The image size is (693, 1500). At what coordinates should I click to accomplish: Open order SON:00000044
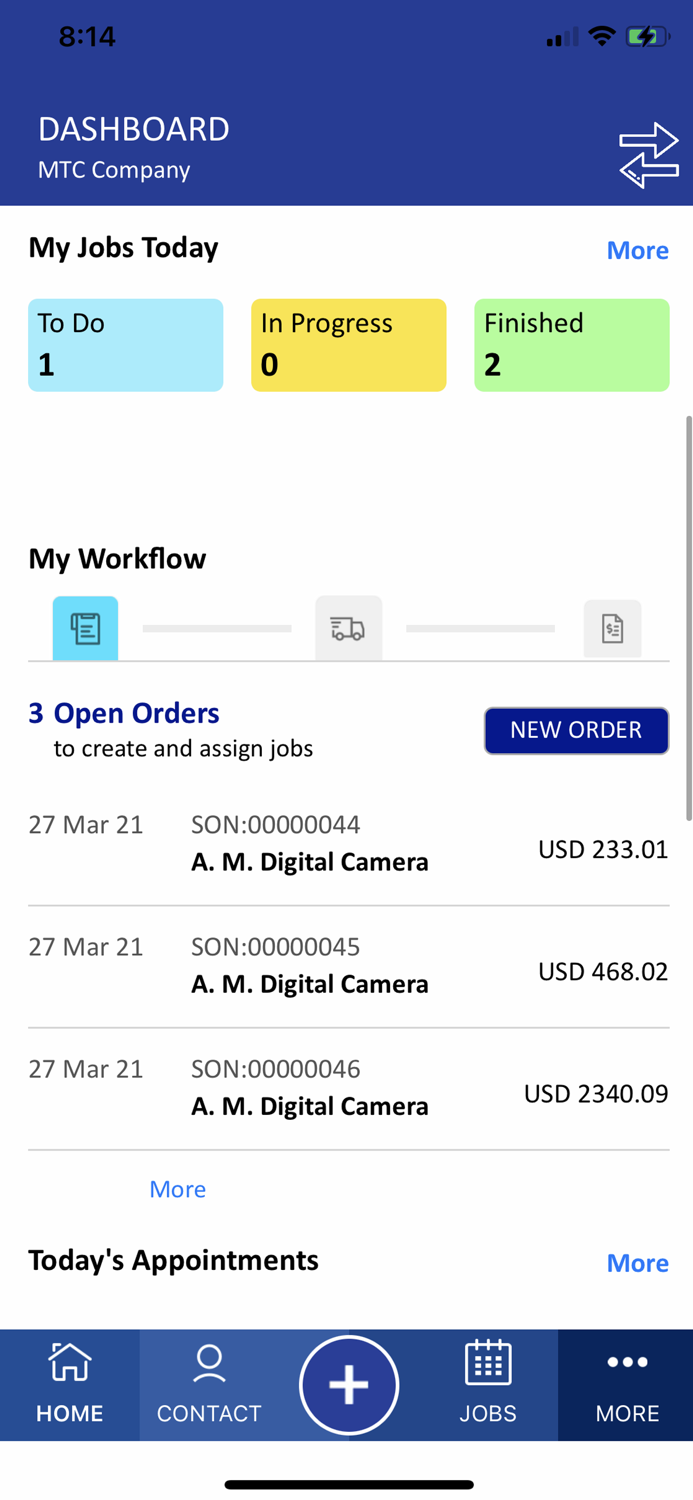coord(348,845)
